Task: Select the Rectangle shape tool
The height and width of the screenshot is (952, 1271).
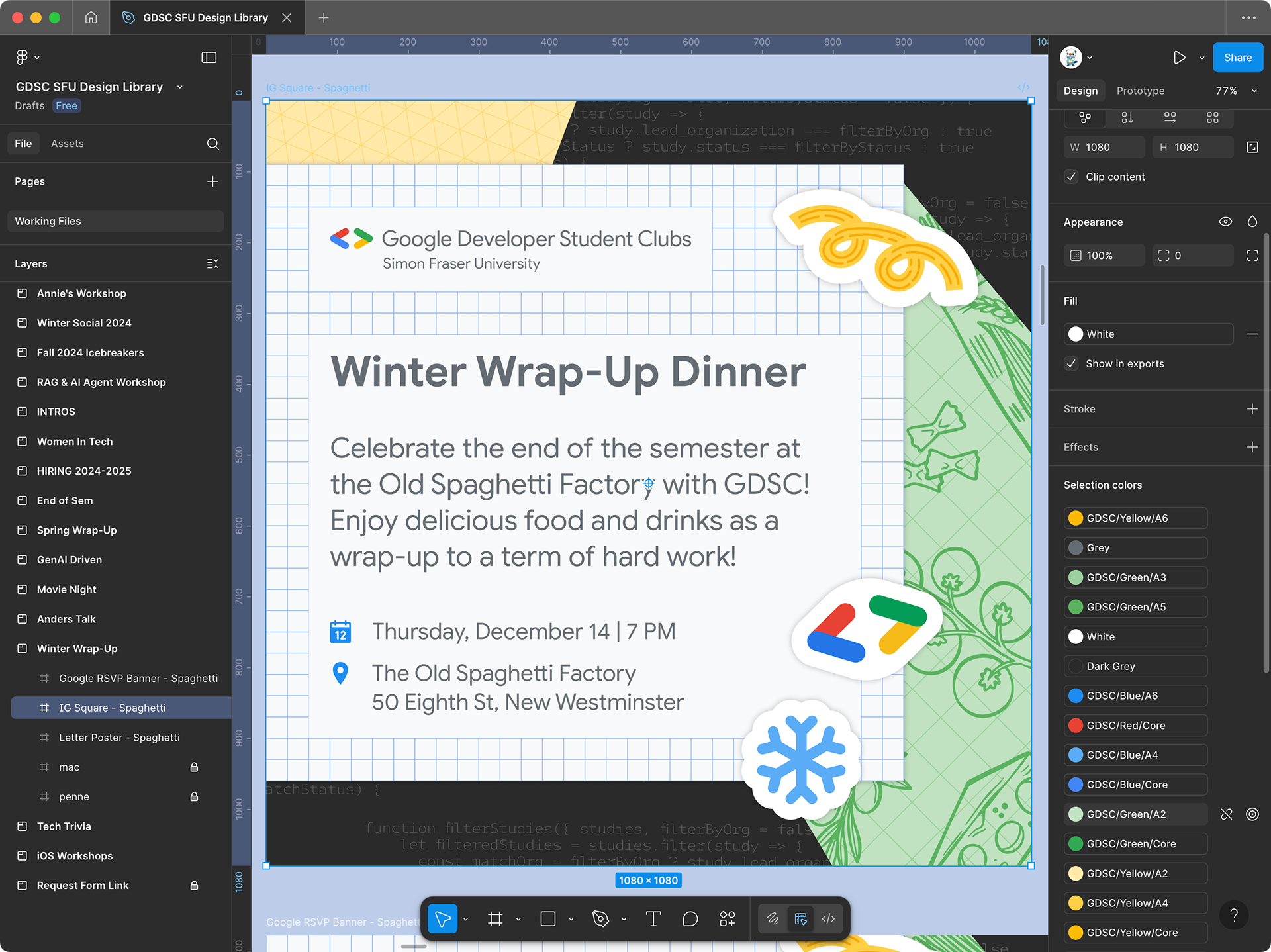Action: click(x=547, y=919)
